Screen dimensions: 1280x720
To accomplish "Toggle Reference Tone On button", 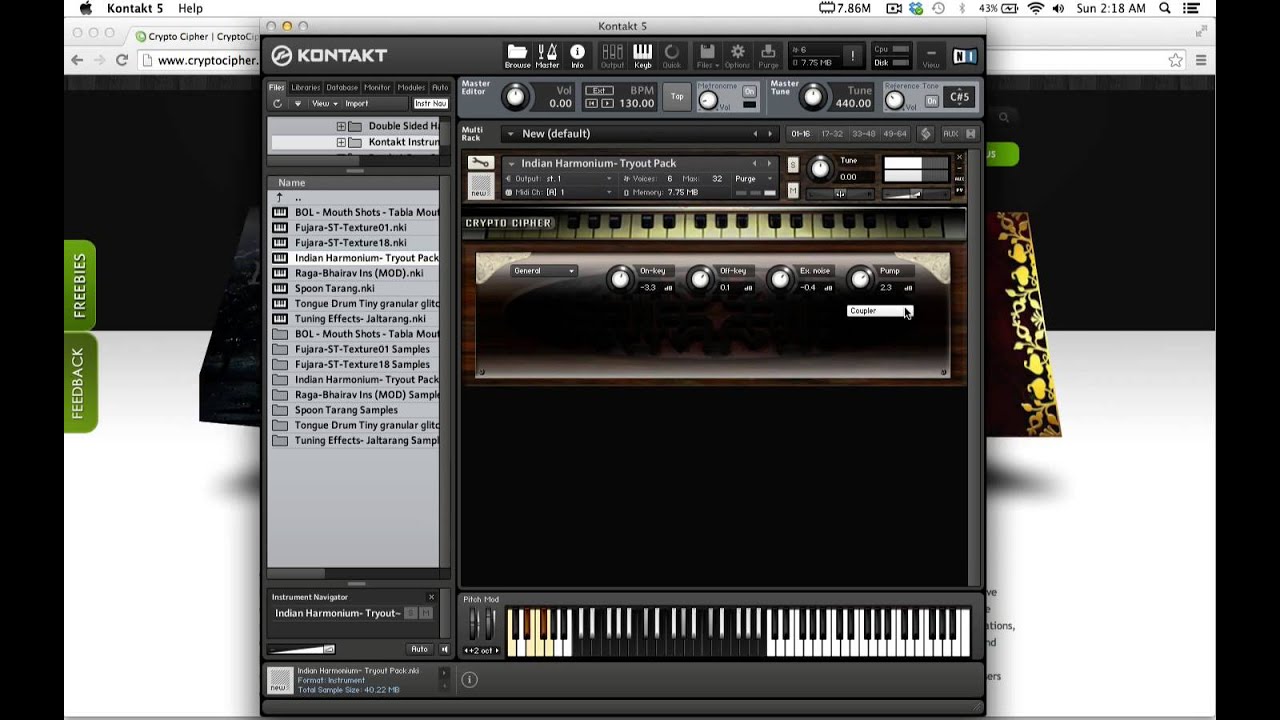I will point(931,101).
